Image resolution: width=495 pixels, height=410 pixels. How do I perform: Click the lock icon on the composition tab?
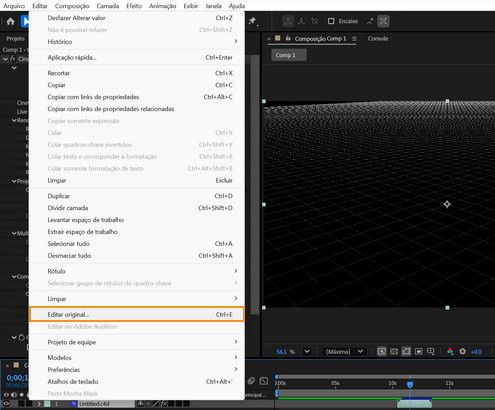288,38
